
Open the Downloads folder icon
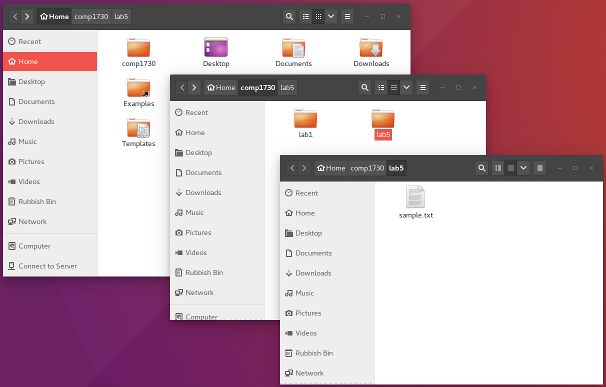(x=371, y=53)
